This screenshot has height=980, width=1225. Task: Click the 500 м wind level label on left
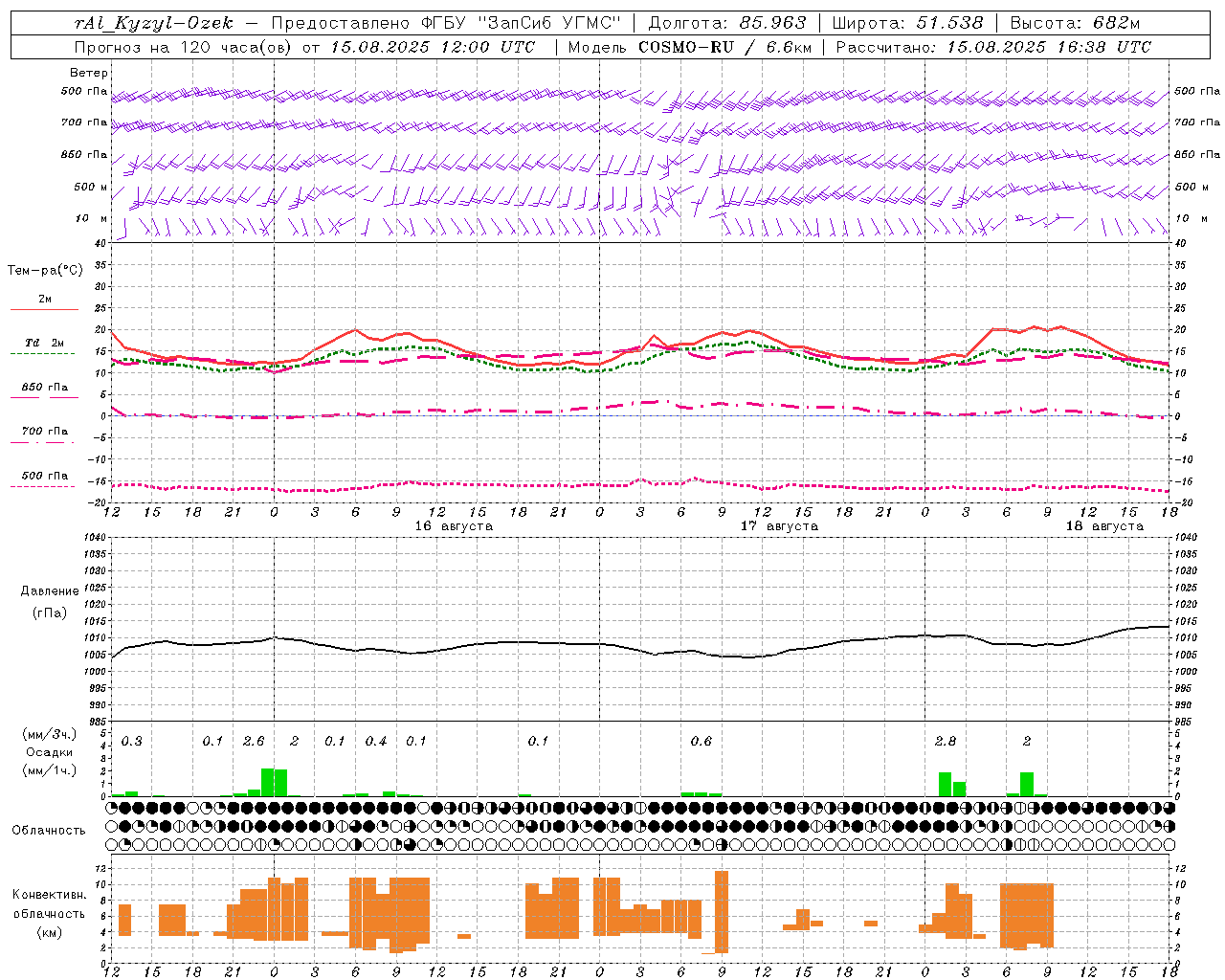(91, 187)
